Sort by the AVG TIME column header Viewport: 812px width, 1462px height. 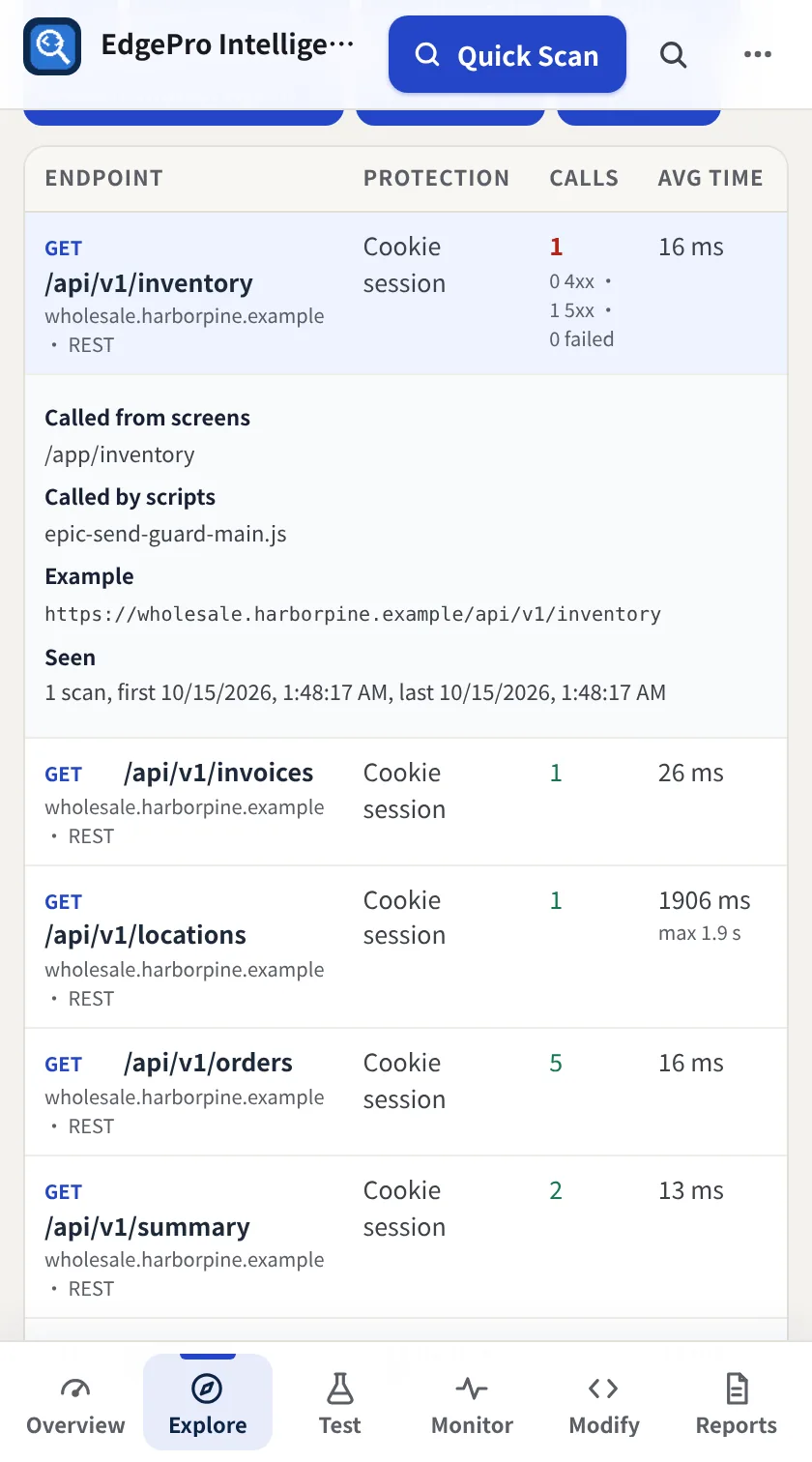[710, 178]
